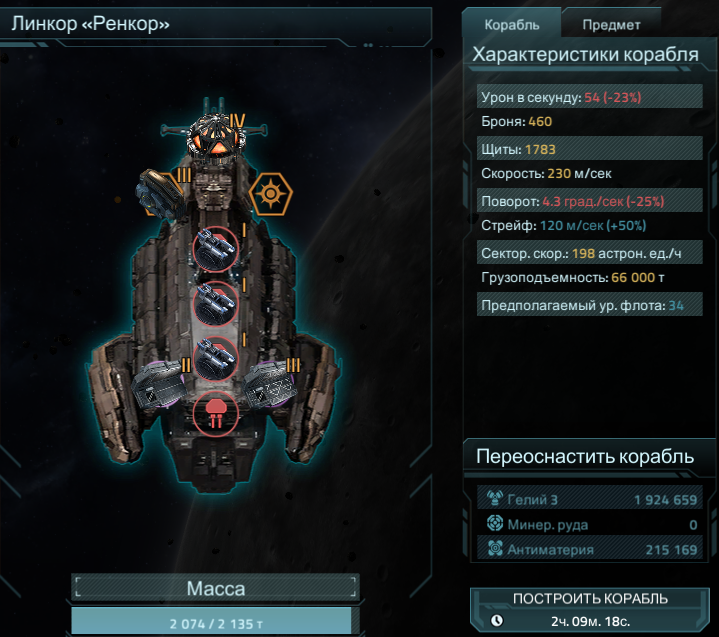Screen dimensions: 719x637
Task: Select the middle red turret weapon slot
Action: point(216,304)
